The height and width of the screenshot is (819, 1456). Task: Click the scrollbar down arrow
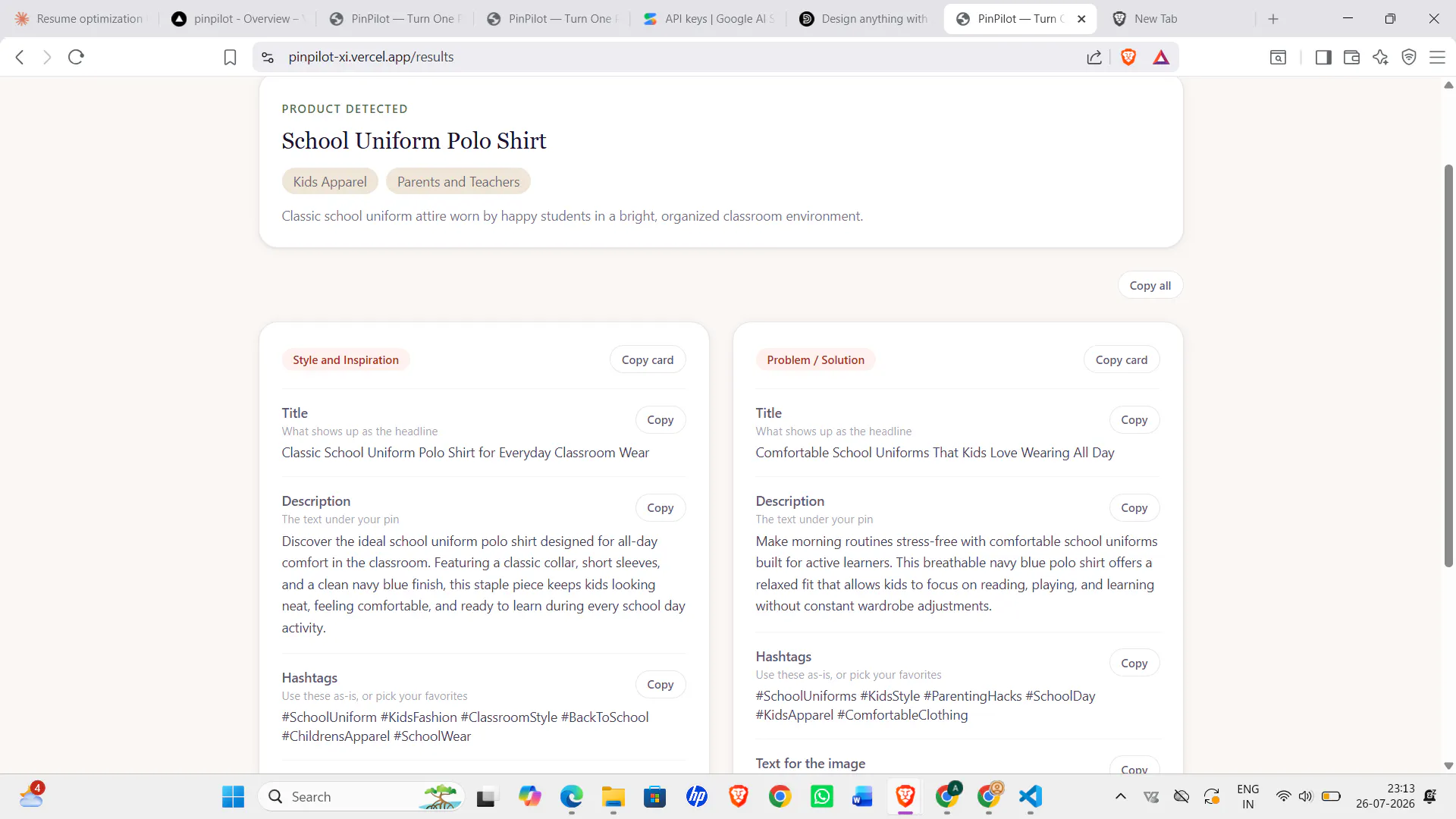pyautogui.click(x=1448, y=766)
